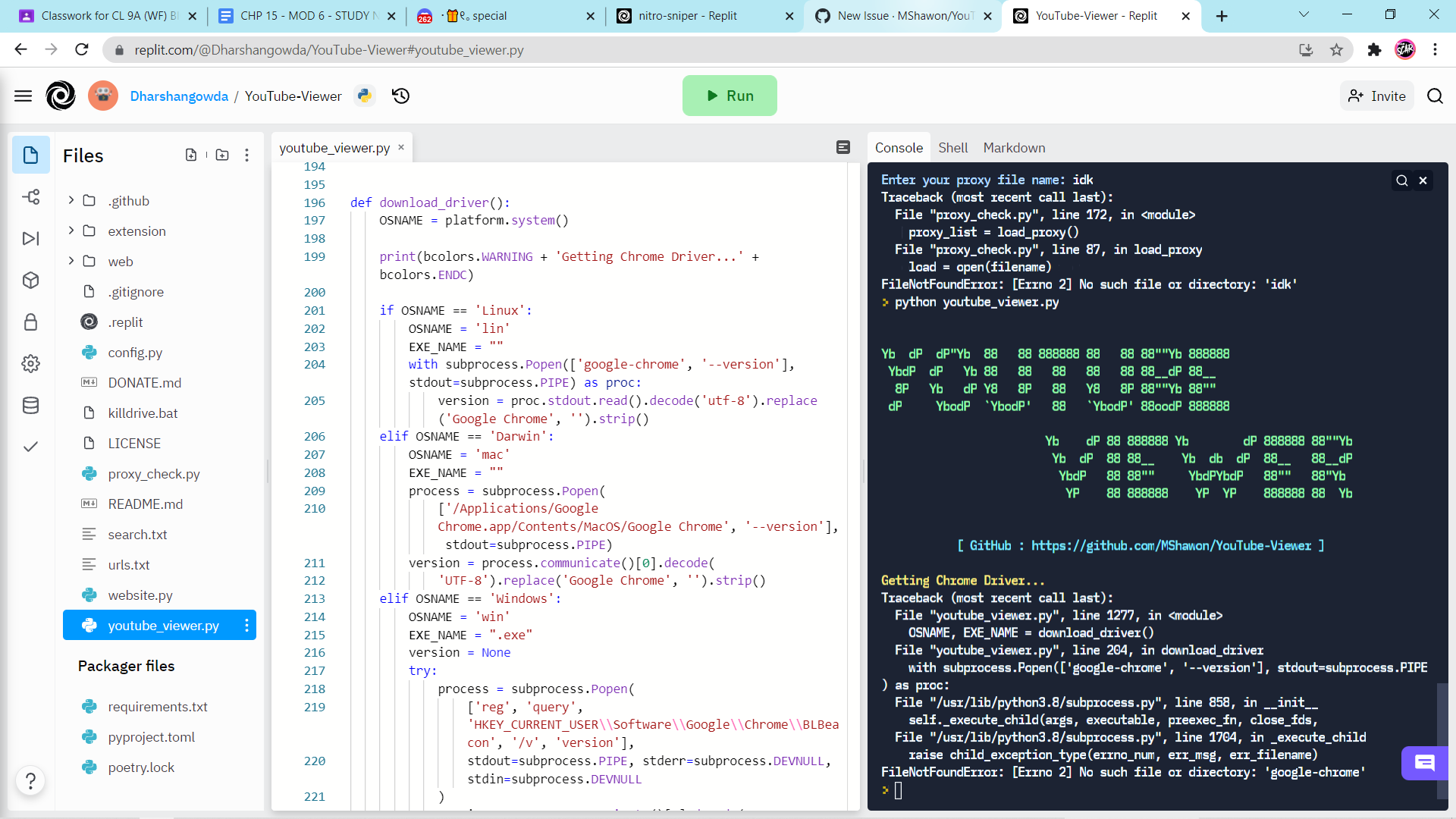This screenshot has height=819, width=1456.
Task: Open the debugger sidebar icon
Action: [x=30, y=239]
